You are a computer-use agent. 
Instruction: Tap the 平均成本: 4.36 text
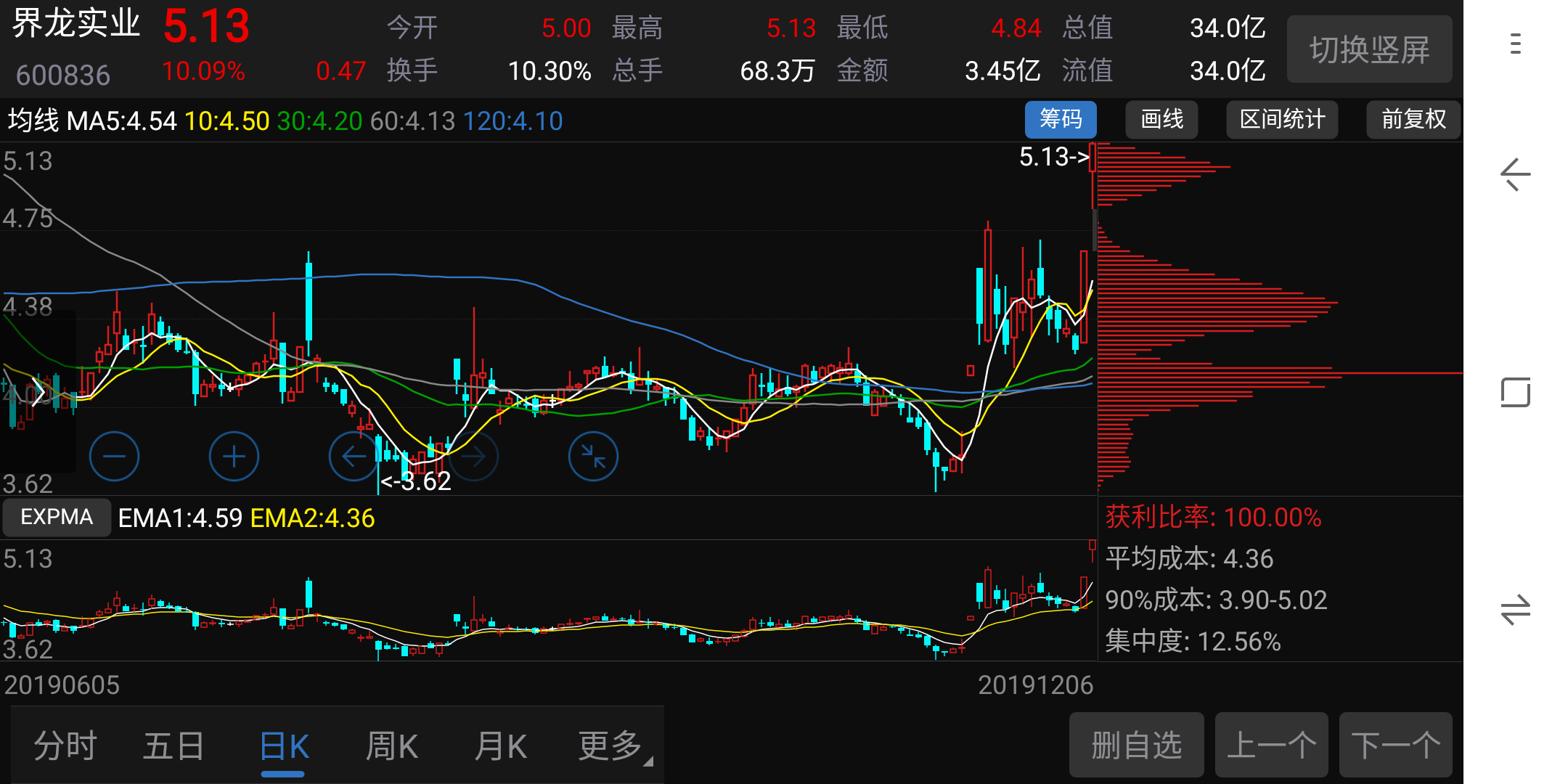(x=1189, y=558)
